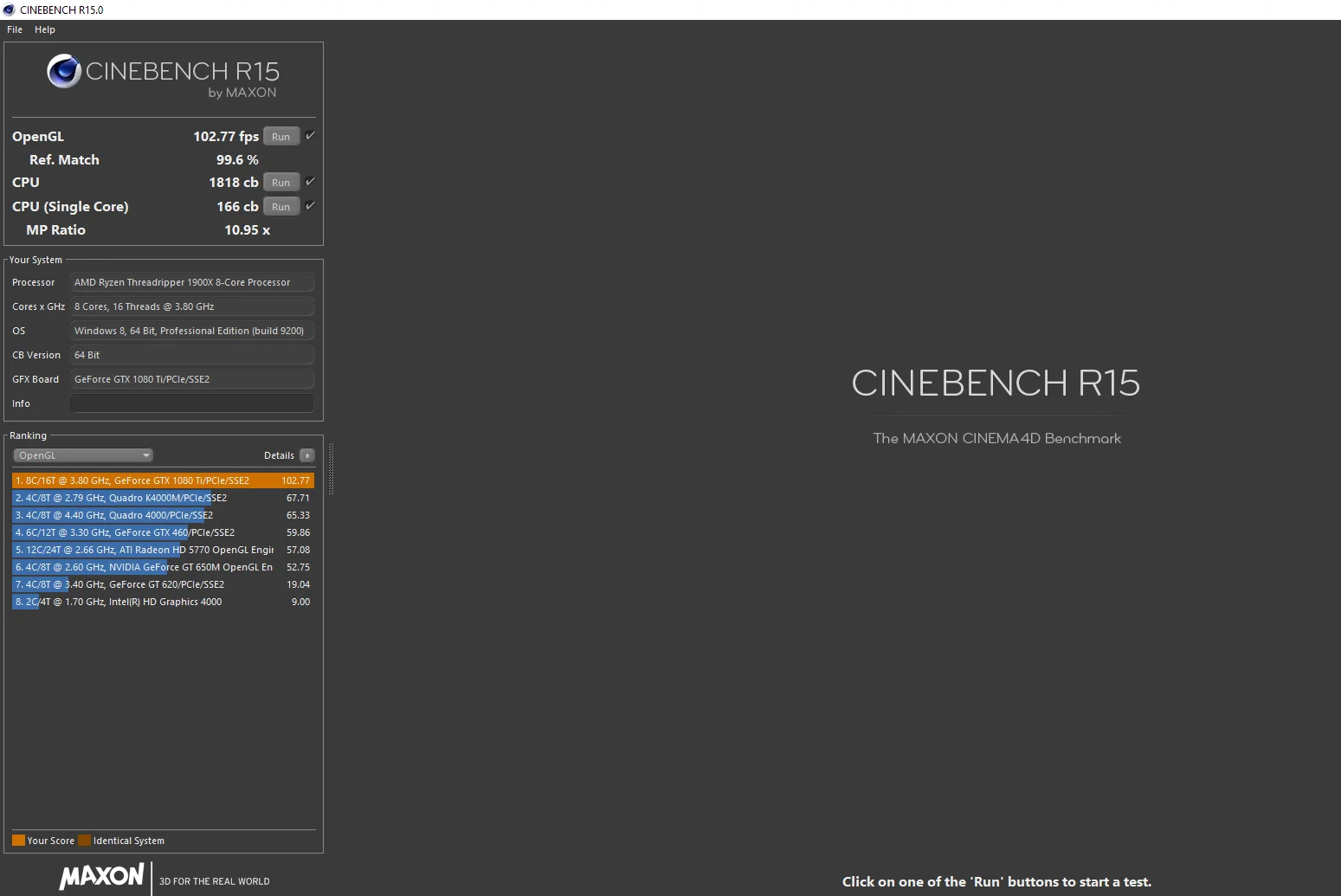Click the MP Ratio value 10.95 x
The width and height of the screenshot is (1341, 896).
pyautogui.click(x=248, y=230)
